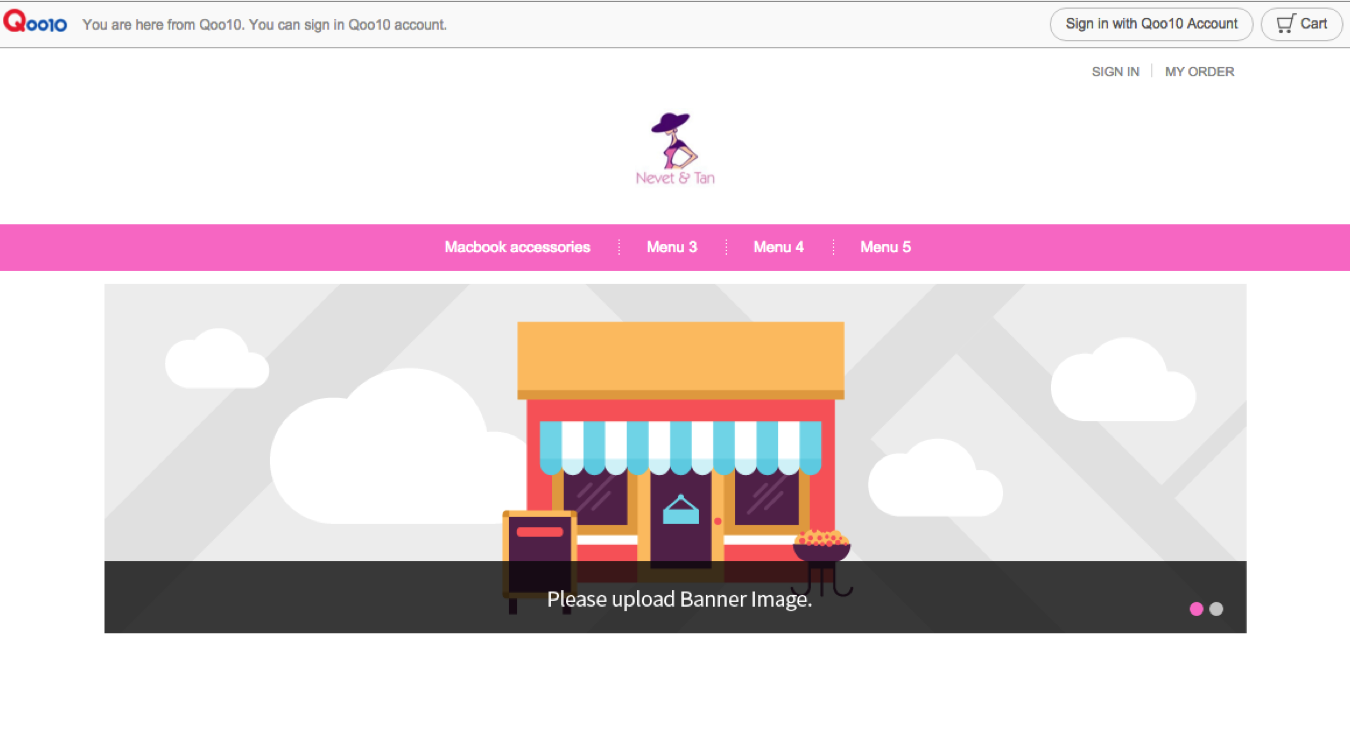Click the Nevet & Tan shop logo

tap(675, 150)
